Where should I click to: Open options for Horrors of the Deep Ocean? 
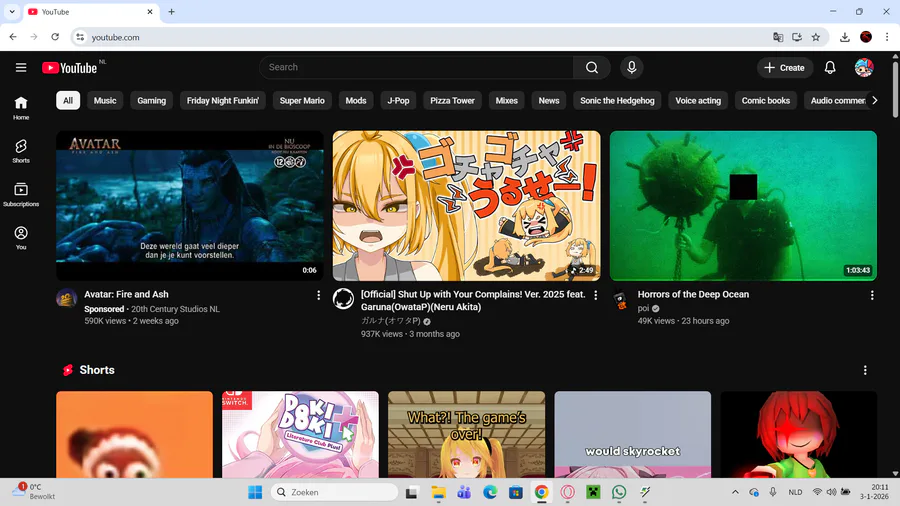pyautogui.click(x=872, y=295)
